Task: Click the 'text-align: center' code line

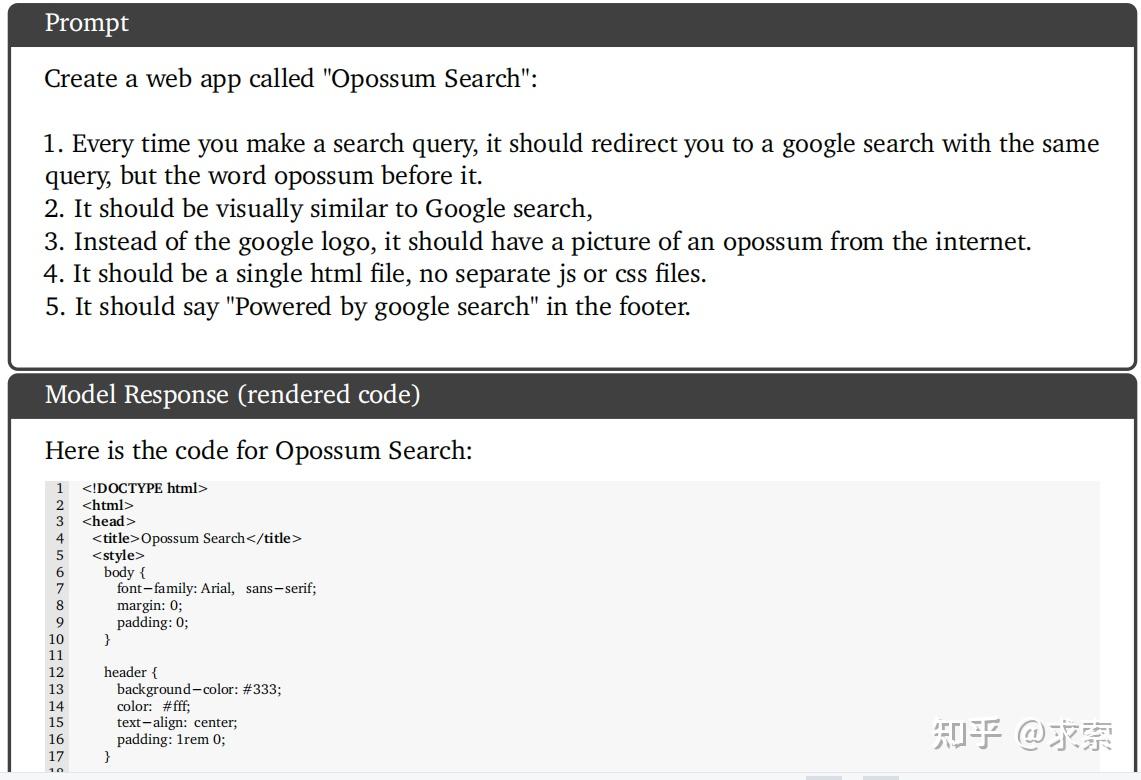Action: point(177,722)
